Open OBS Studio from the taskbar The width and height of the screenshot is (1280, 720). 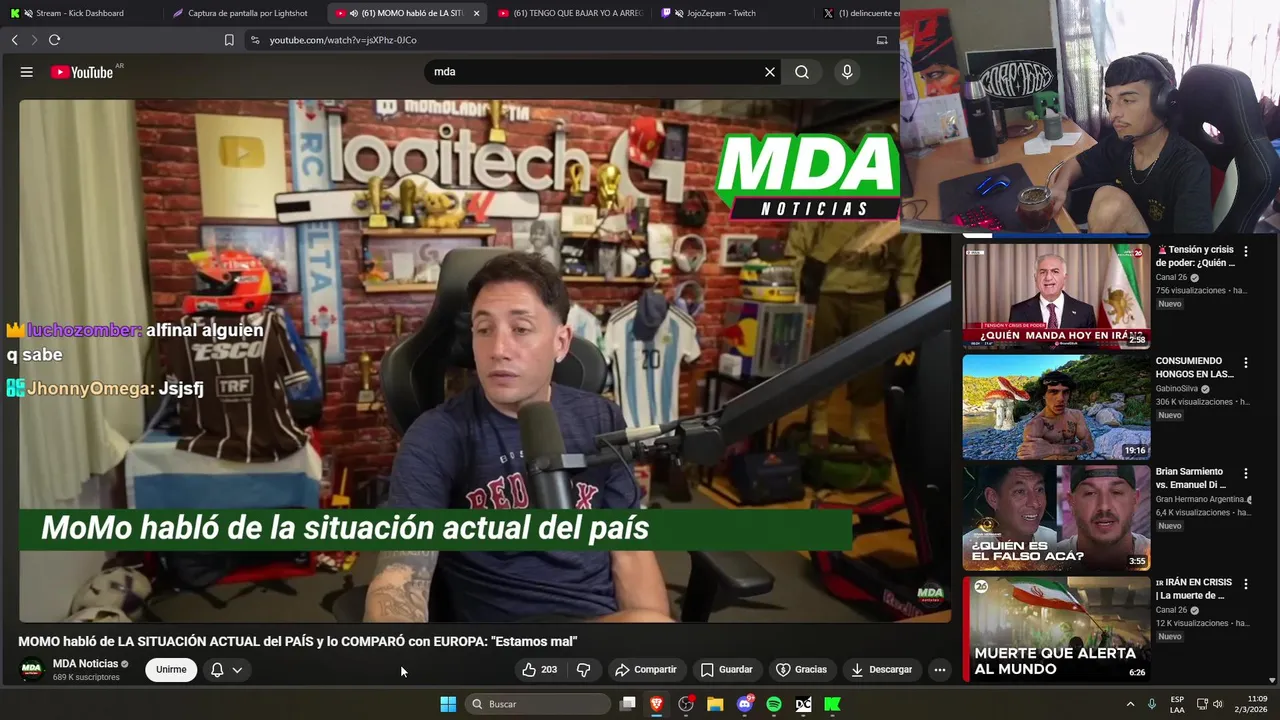tap(686, 704)
